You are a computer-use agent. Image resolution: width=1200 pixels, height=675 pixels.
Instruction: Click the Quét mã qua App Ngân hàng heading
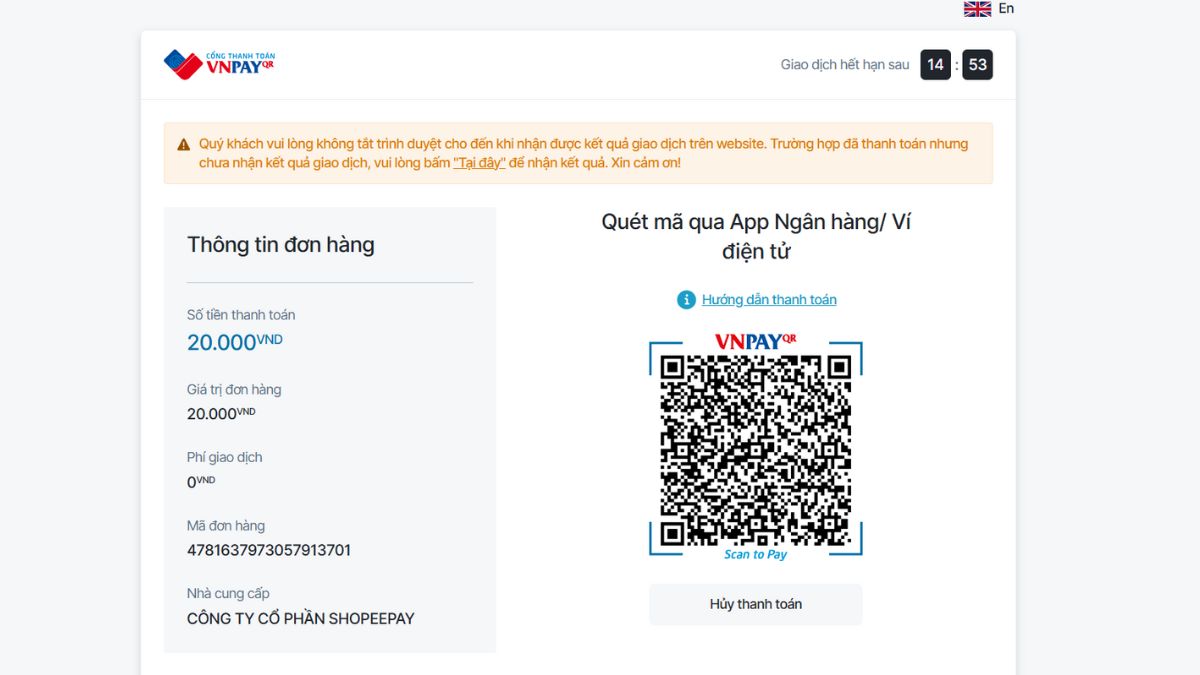pyautogui.click(x=756, y=236)
